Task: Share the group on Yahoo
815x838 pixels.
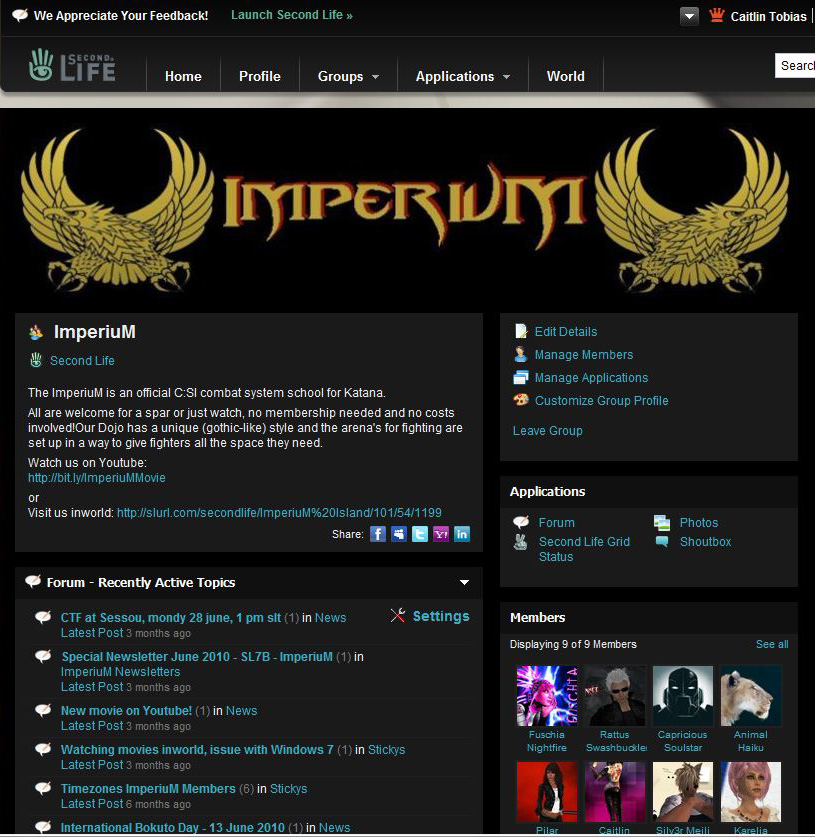Action: (x=441, y=534)
